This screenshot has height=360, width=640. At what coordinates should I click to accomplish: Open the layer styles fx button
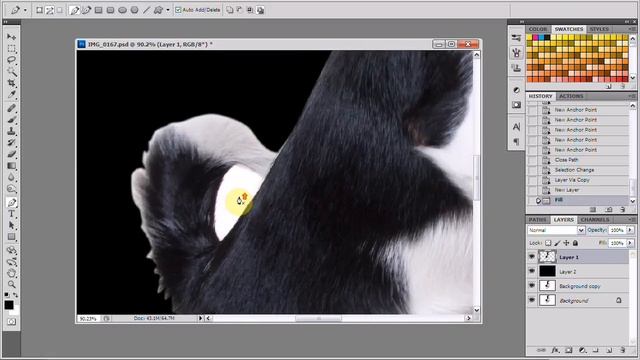click(x=555, y=350)
